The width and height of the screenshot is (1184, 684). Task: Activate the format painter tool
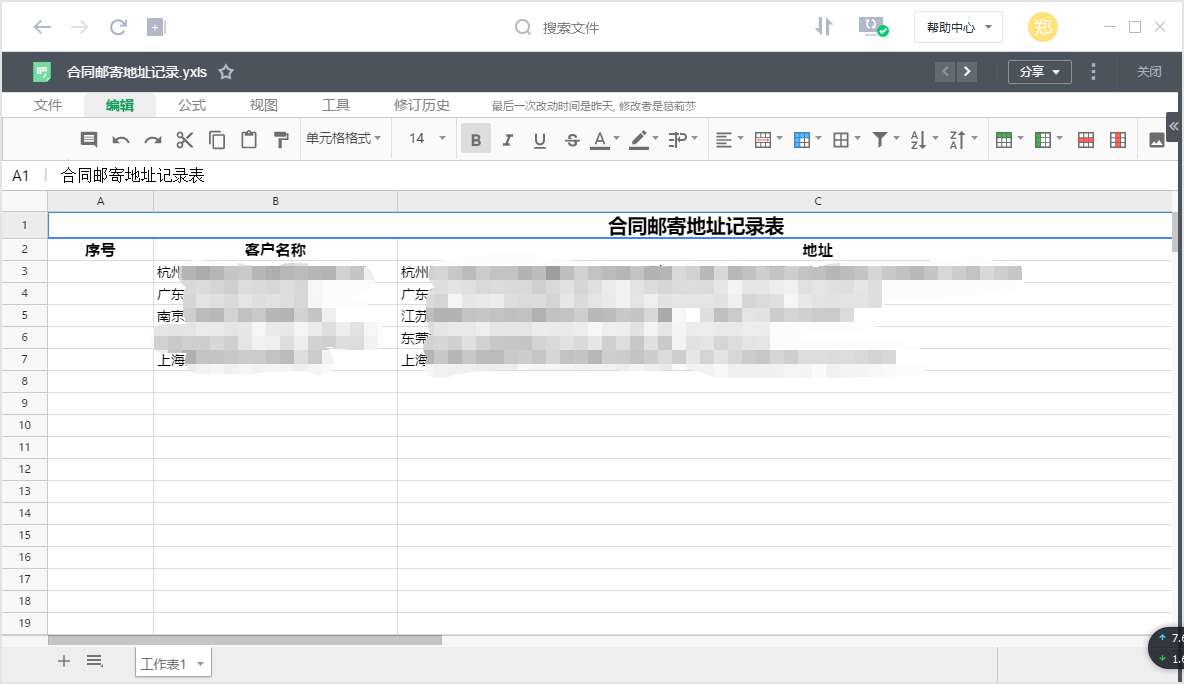click(281, 139)
